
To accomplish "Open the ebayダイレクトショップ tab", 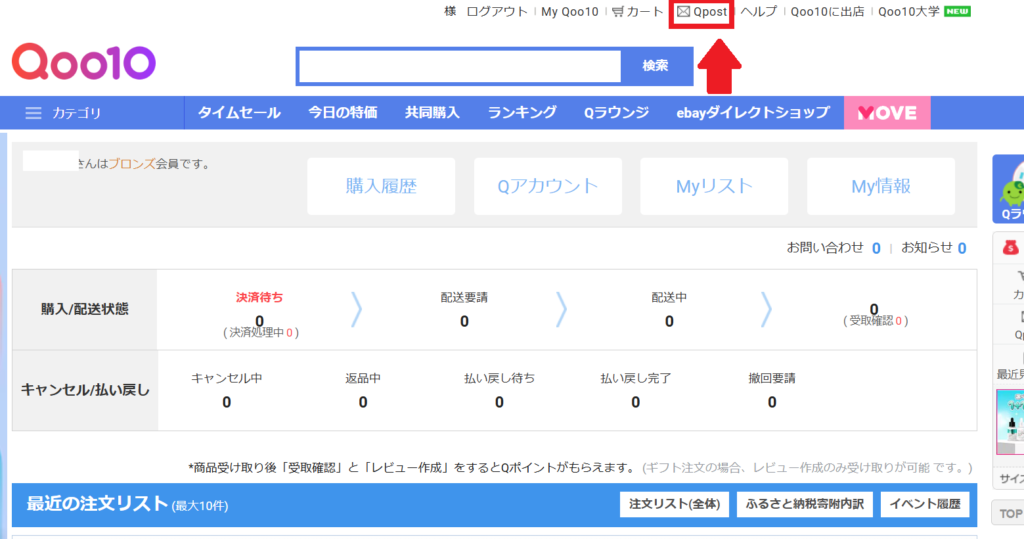I will [752, 113].
